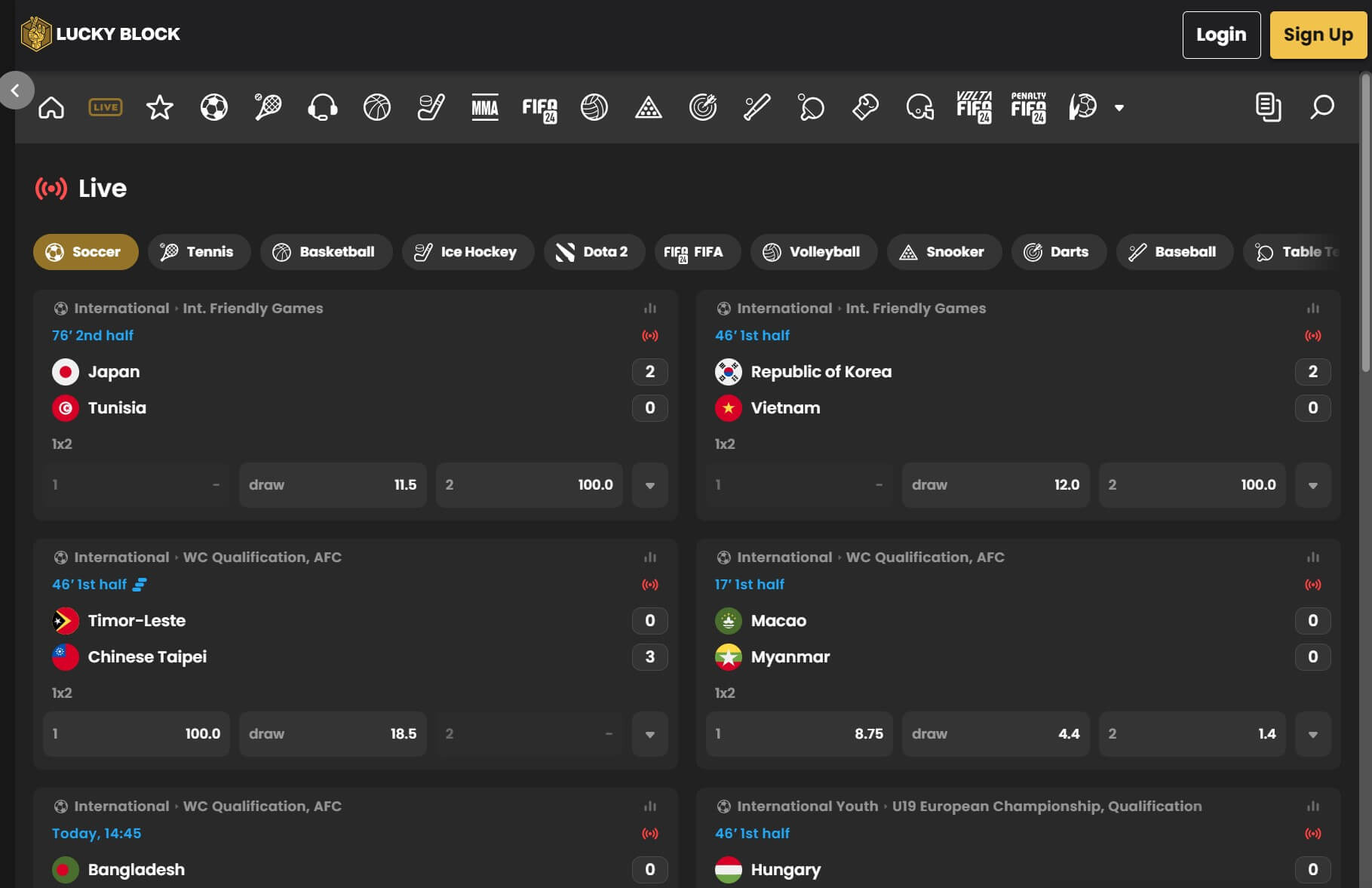Click the page vertical scrollbar
This screenshot has width=1372, height=888.
1365,222
